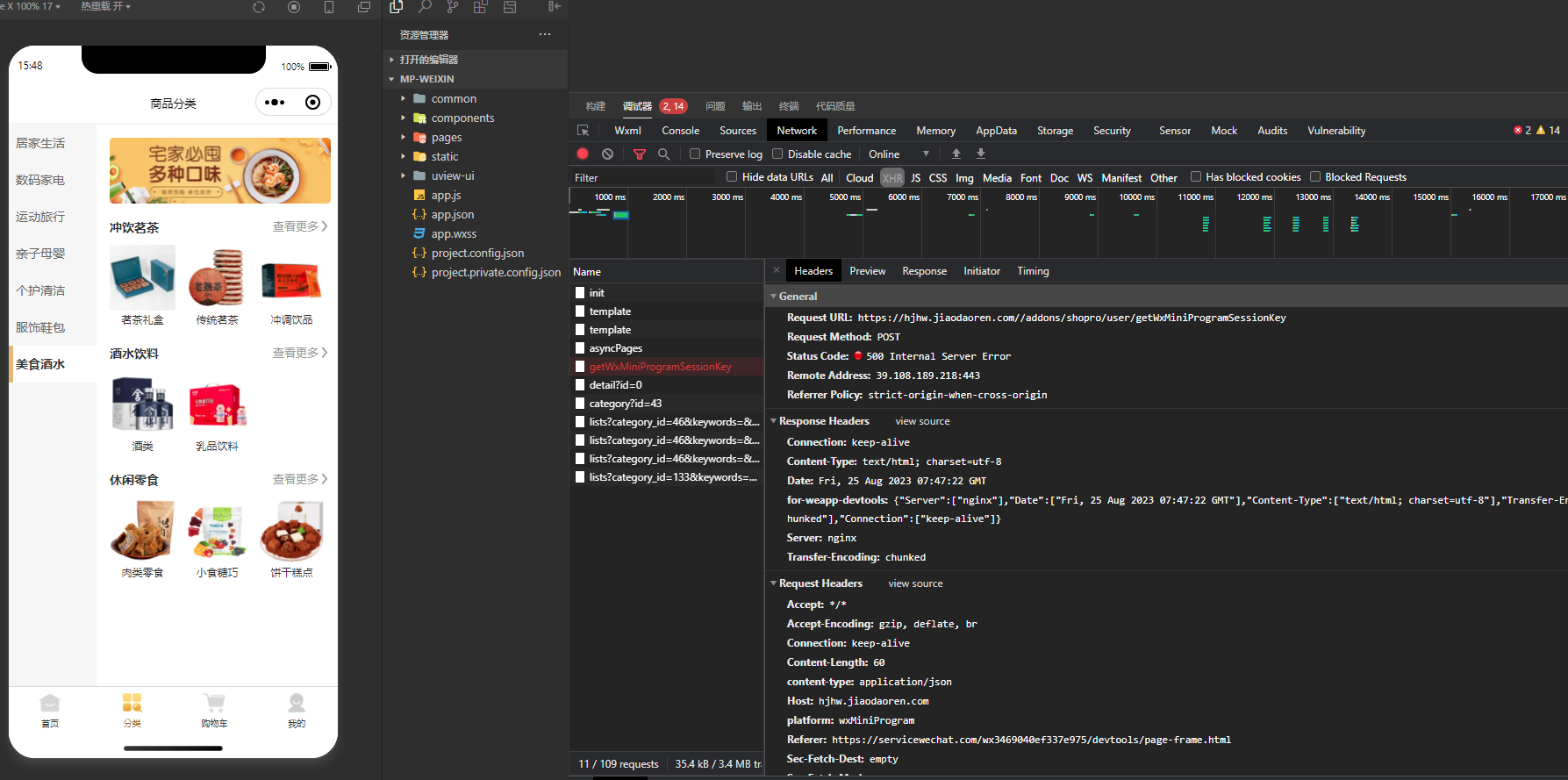Select the All request type filter
The height and width of the screenshot is (780, 1568).
point(827,177)
